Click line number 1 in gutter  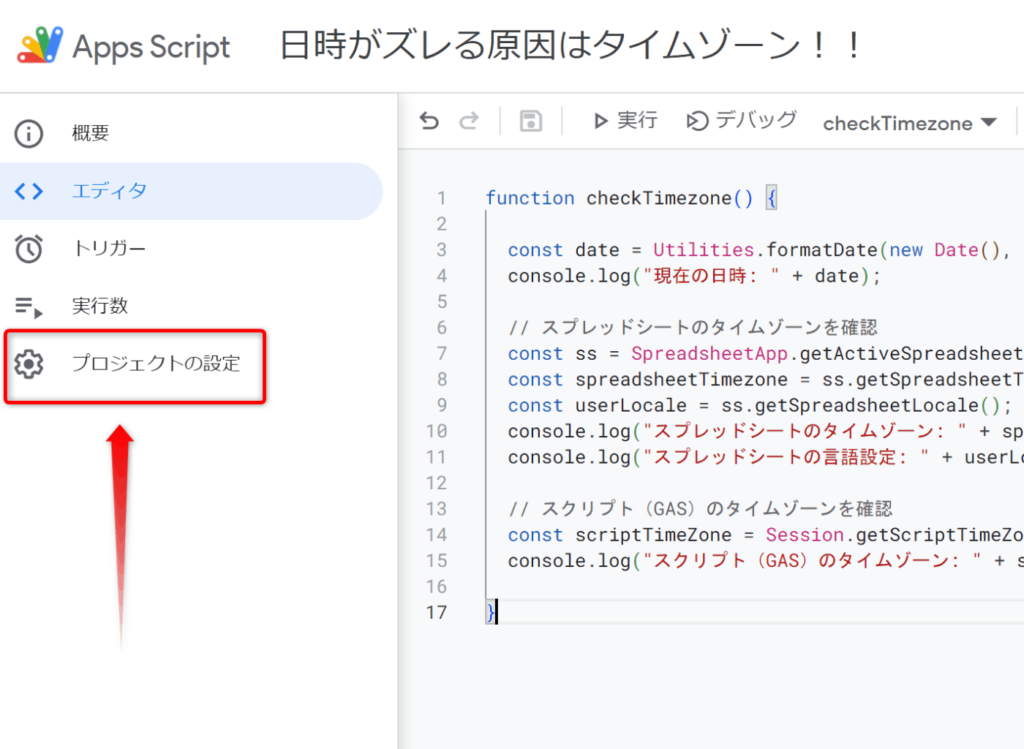441,198
